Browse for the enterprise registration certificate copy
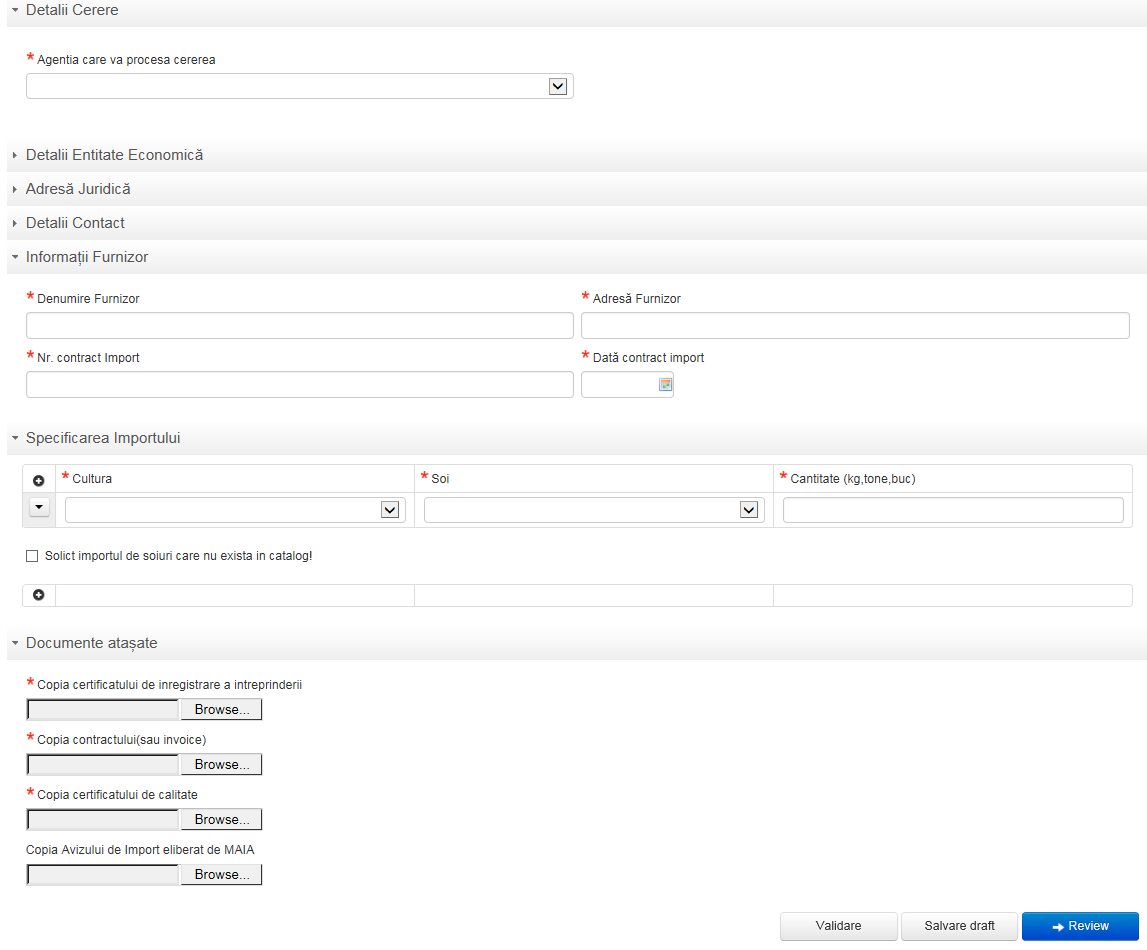The width and height of the screenshot is (1147, 950). pyautogui.click(x=221, y=710)
